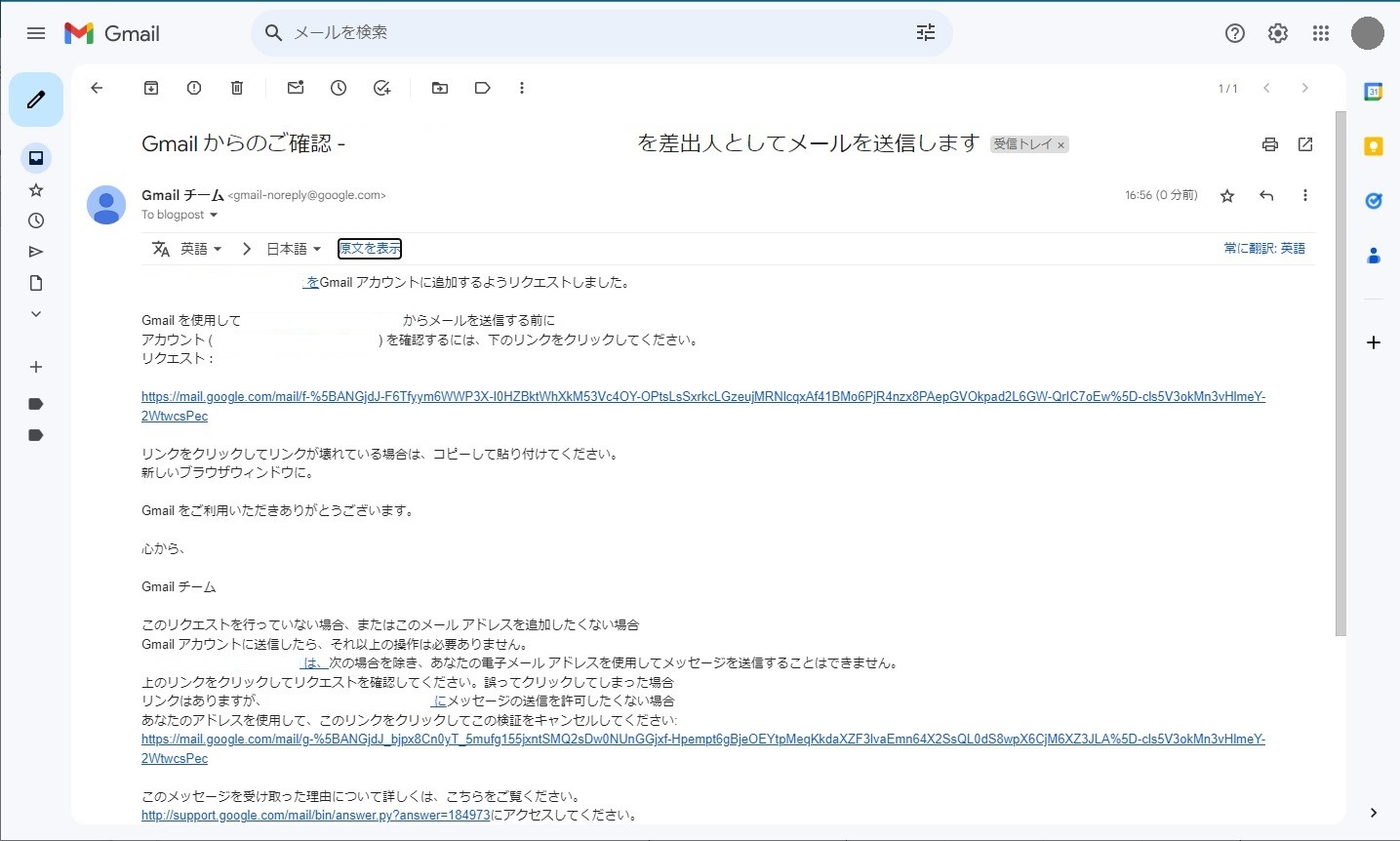Open the message's three-dot more menu
The width and height of the screenshot is (1400, 841).
pyautogui.click(x=1305, y=196)
